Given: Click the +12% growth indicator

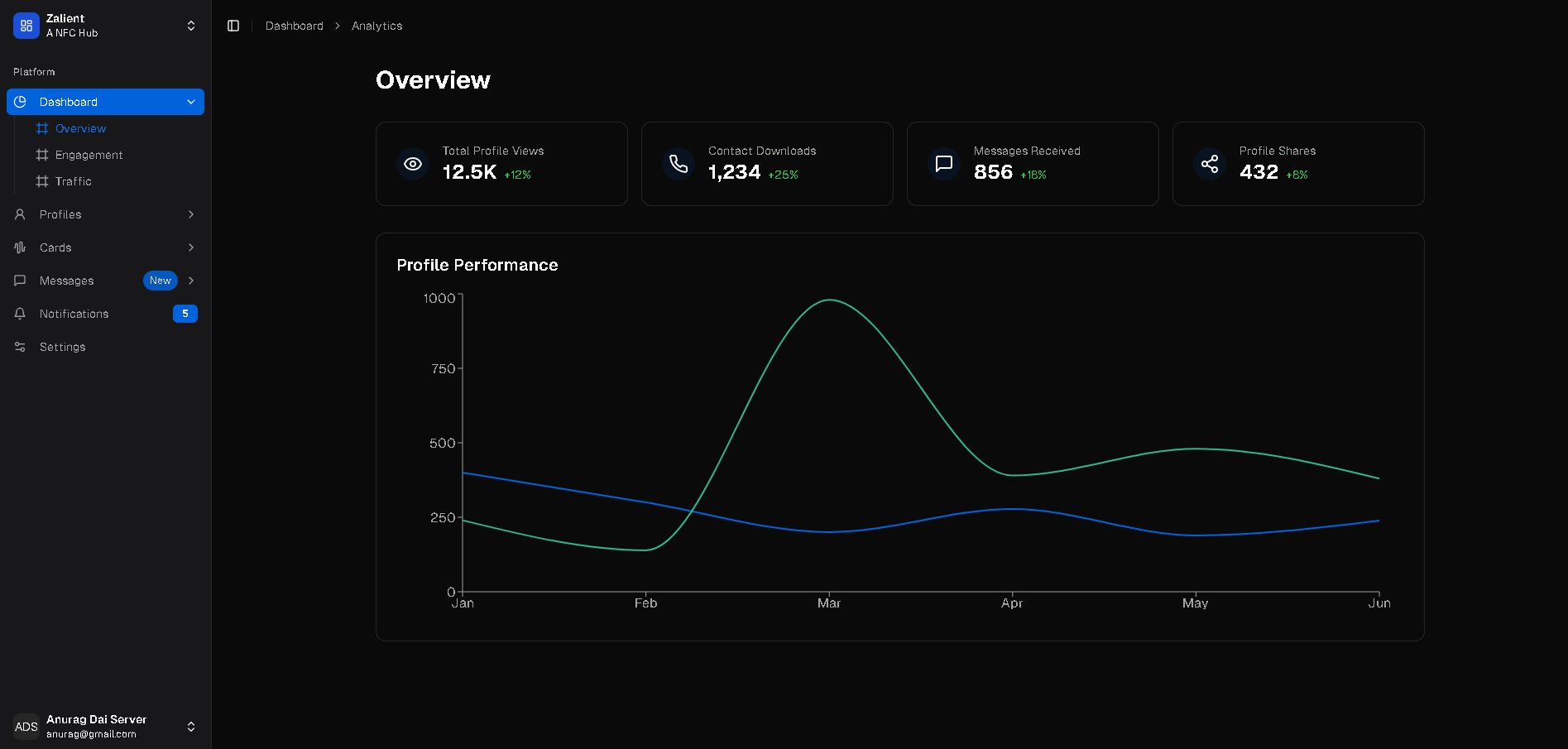Looking at the screenshot, I should click(x=518, y=175).
